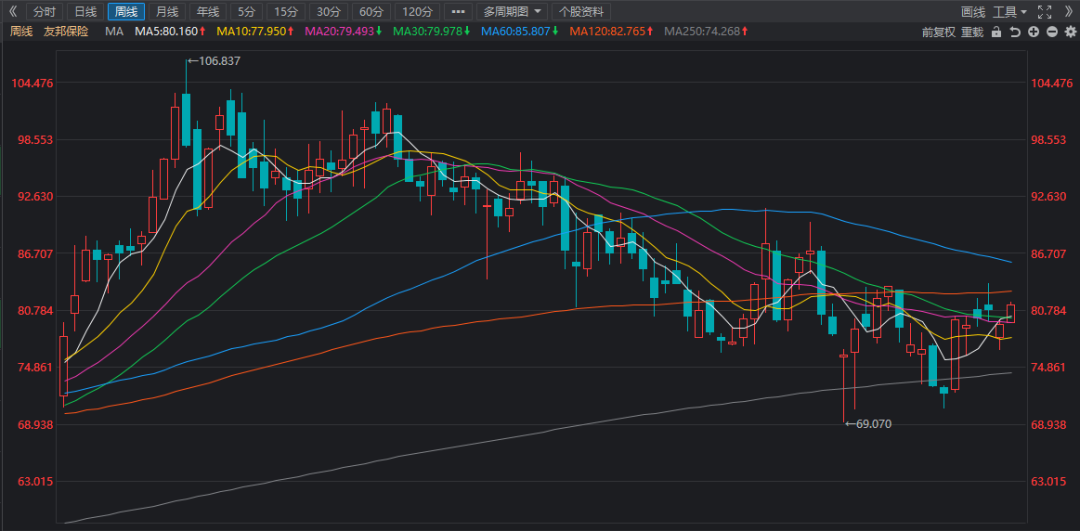Screen dimensions: 1080x531
Task: Click the 前复权 adjustment option
Action: point(938,32)
